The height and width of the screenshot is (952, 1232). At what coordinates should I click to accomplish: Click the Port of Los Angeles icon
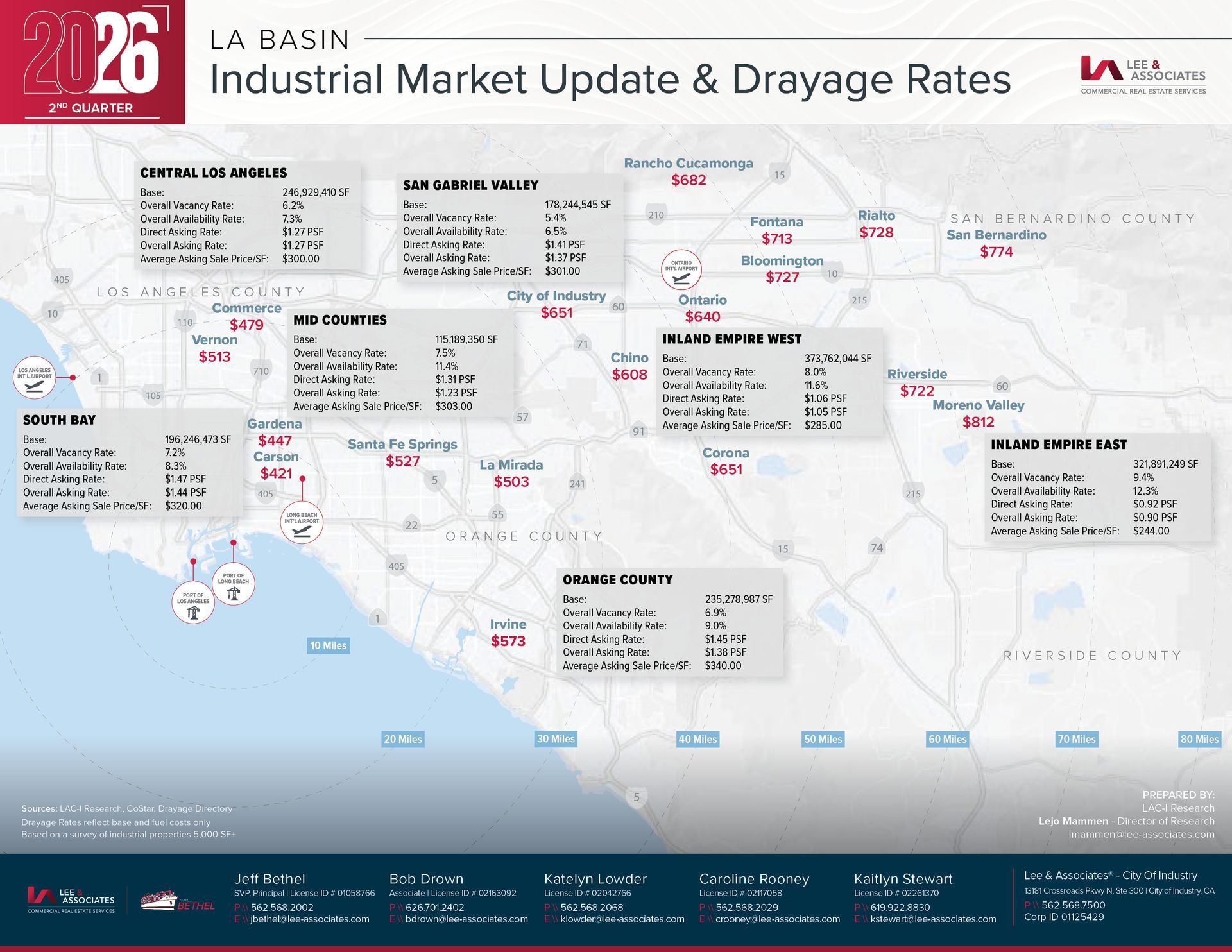tap(193, 602)
